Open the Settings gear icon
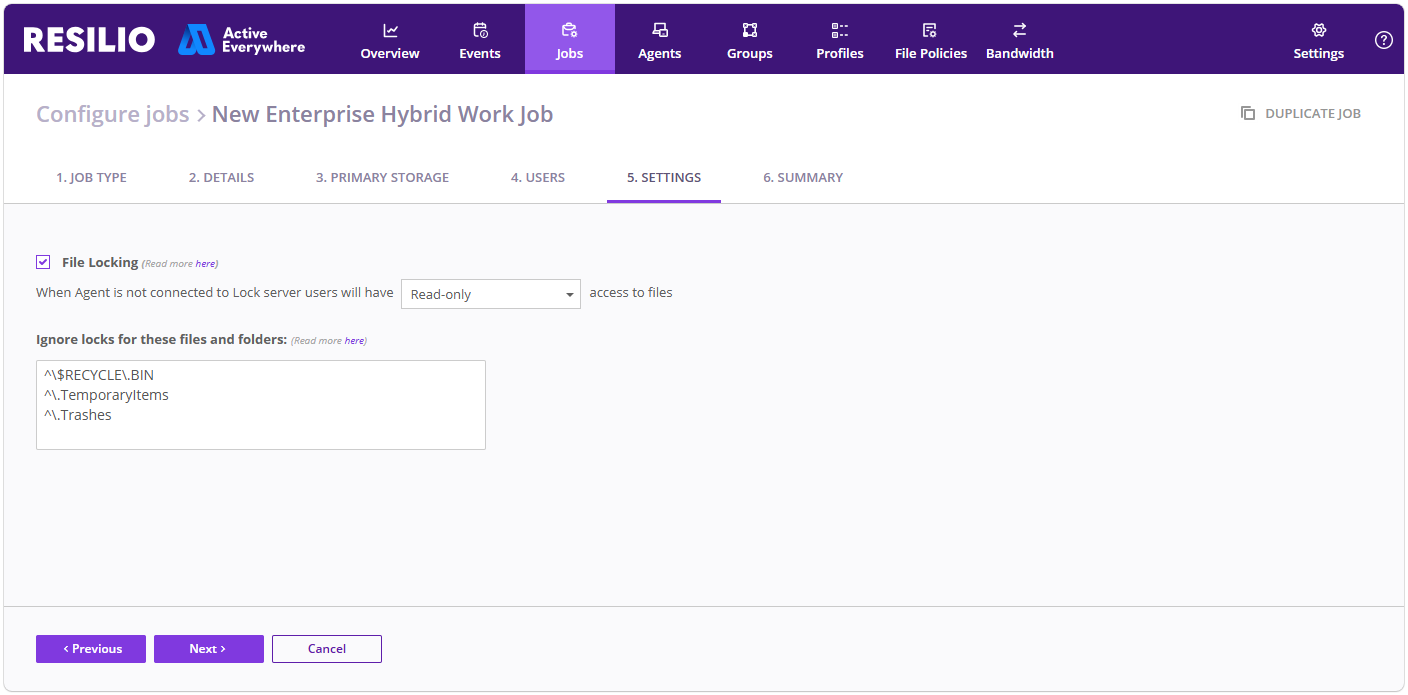 [1319, 30]
